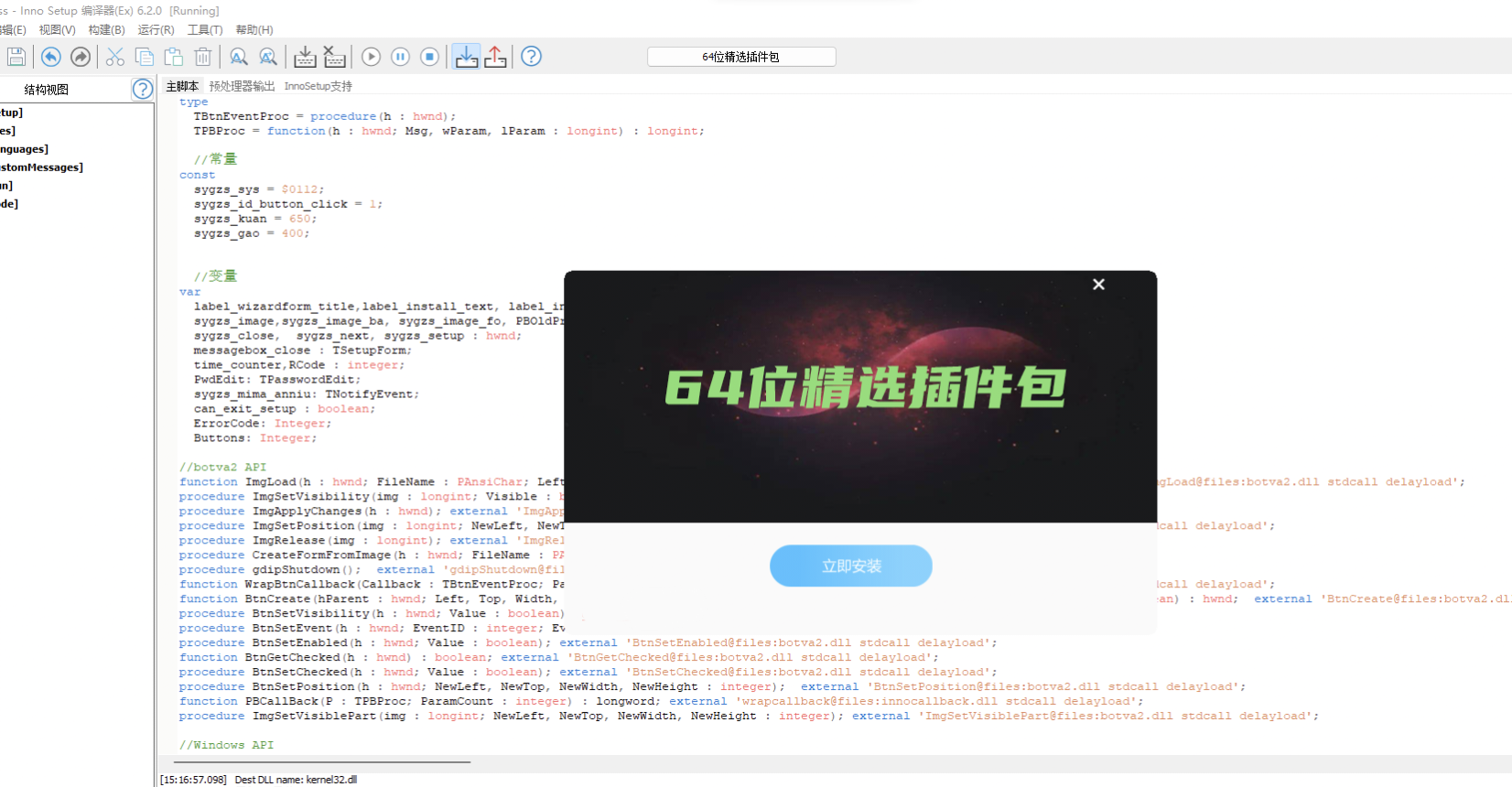Click the Compile script icon
Image resolution: width=1512 pixels, height=787 pixels.
(x=305, y=57)
